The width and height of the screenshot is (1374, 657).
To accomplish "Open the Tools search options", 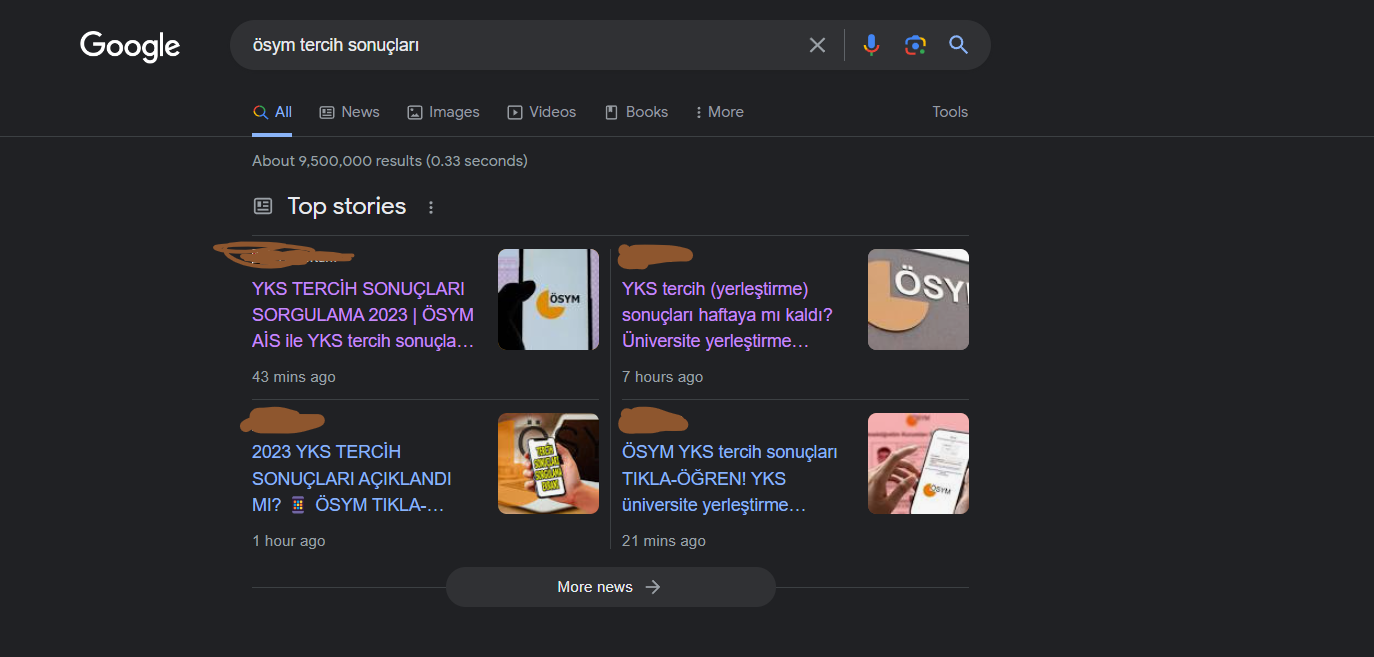I will click(950, 112).
